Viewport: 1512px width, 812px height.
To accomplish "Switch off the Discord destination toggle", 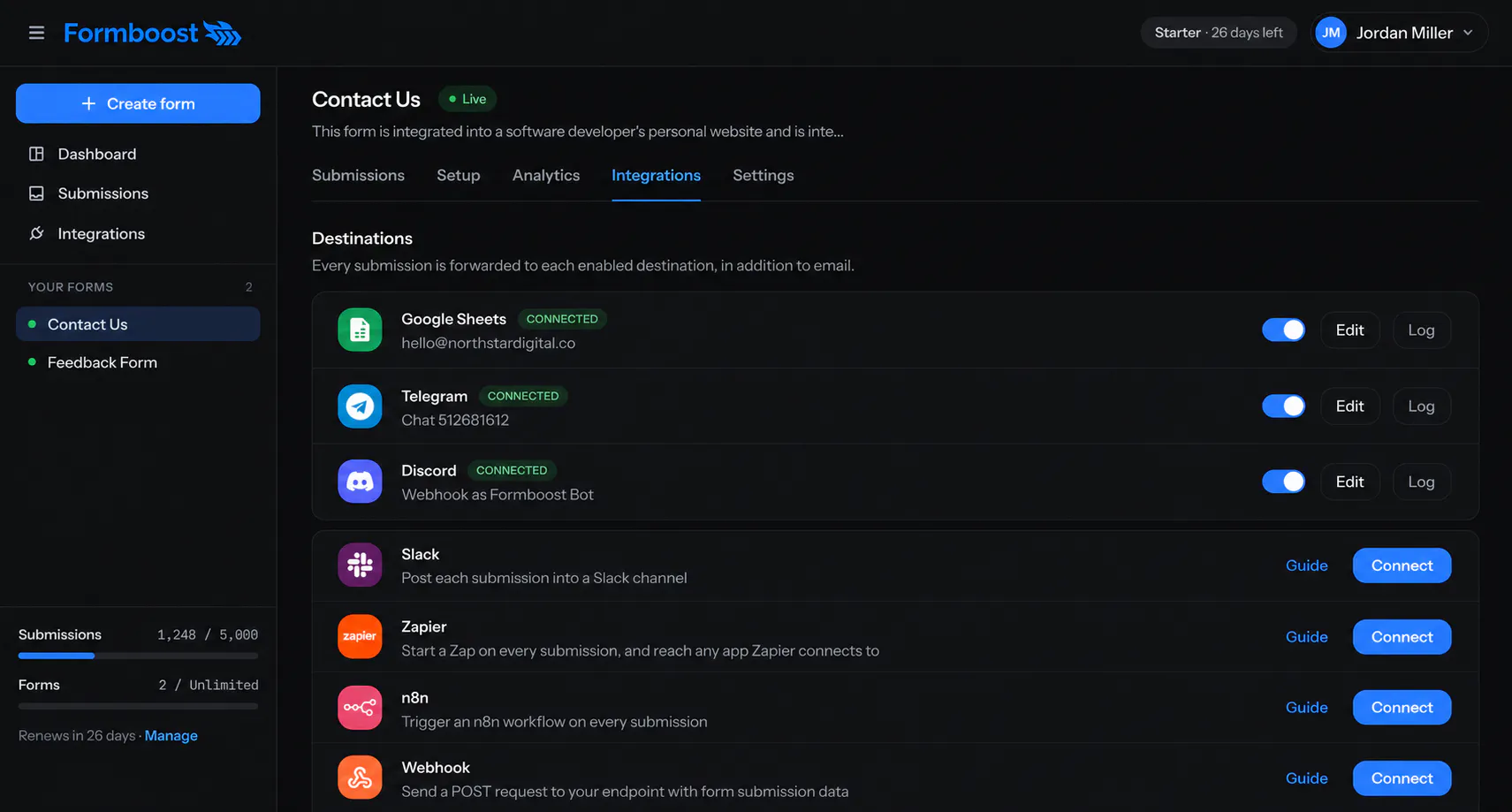I will (1283, 482).
